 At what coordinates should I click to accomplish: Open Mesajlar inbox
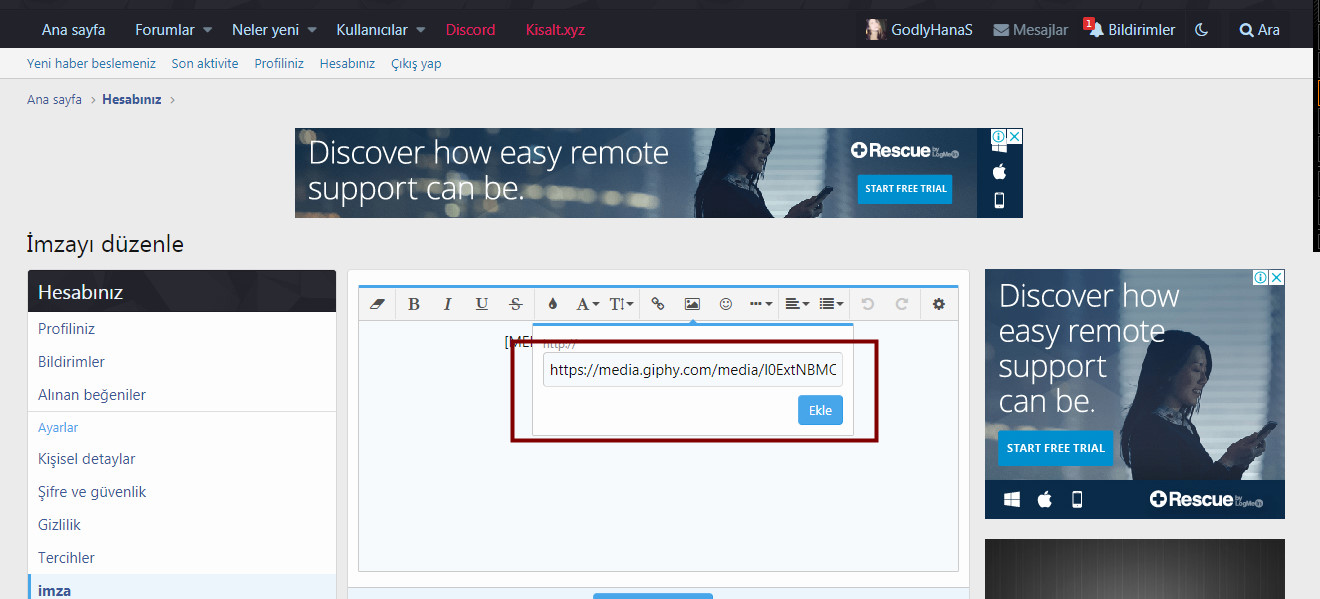[x=1030, y=30]
